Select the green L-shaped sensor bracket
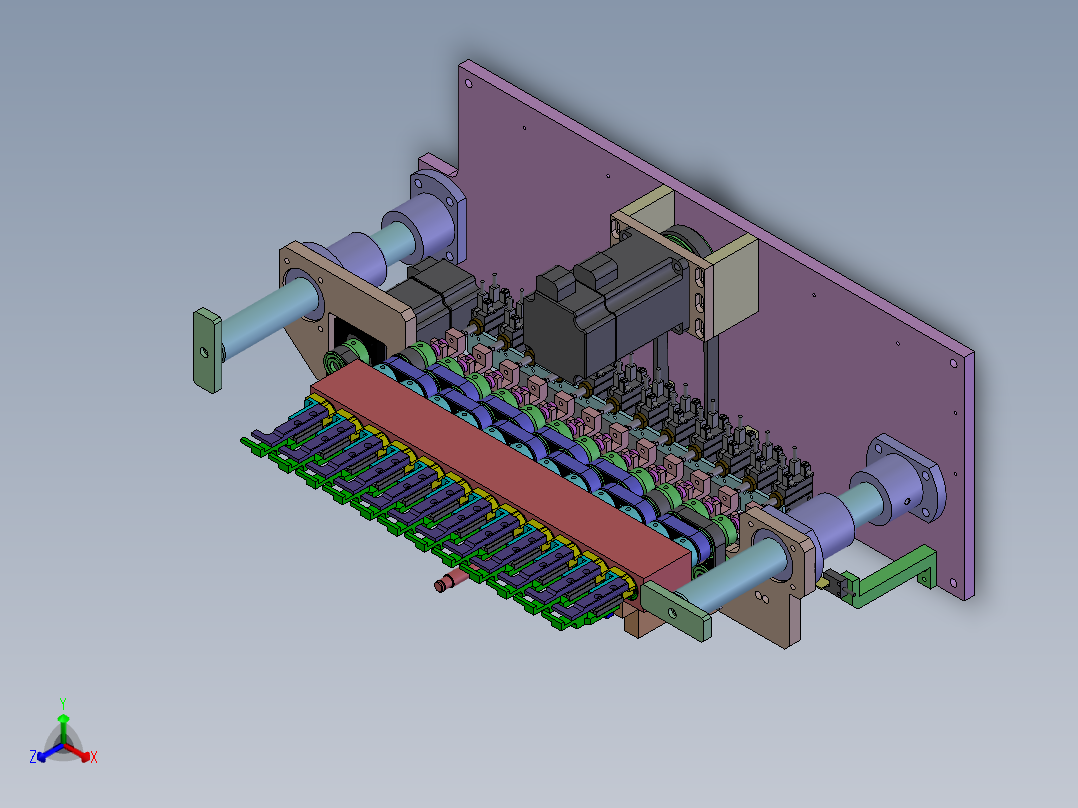 (894, 576)
